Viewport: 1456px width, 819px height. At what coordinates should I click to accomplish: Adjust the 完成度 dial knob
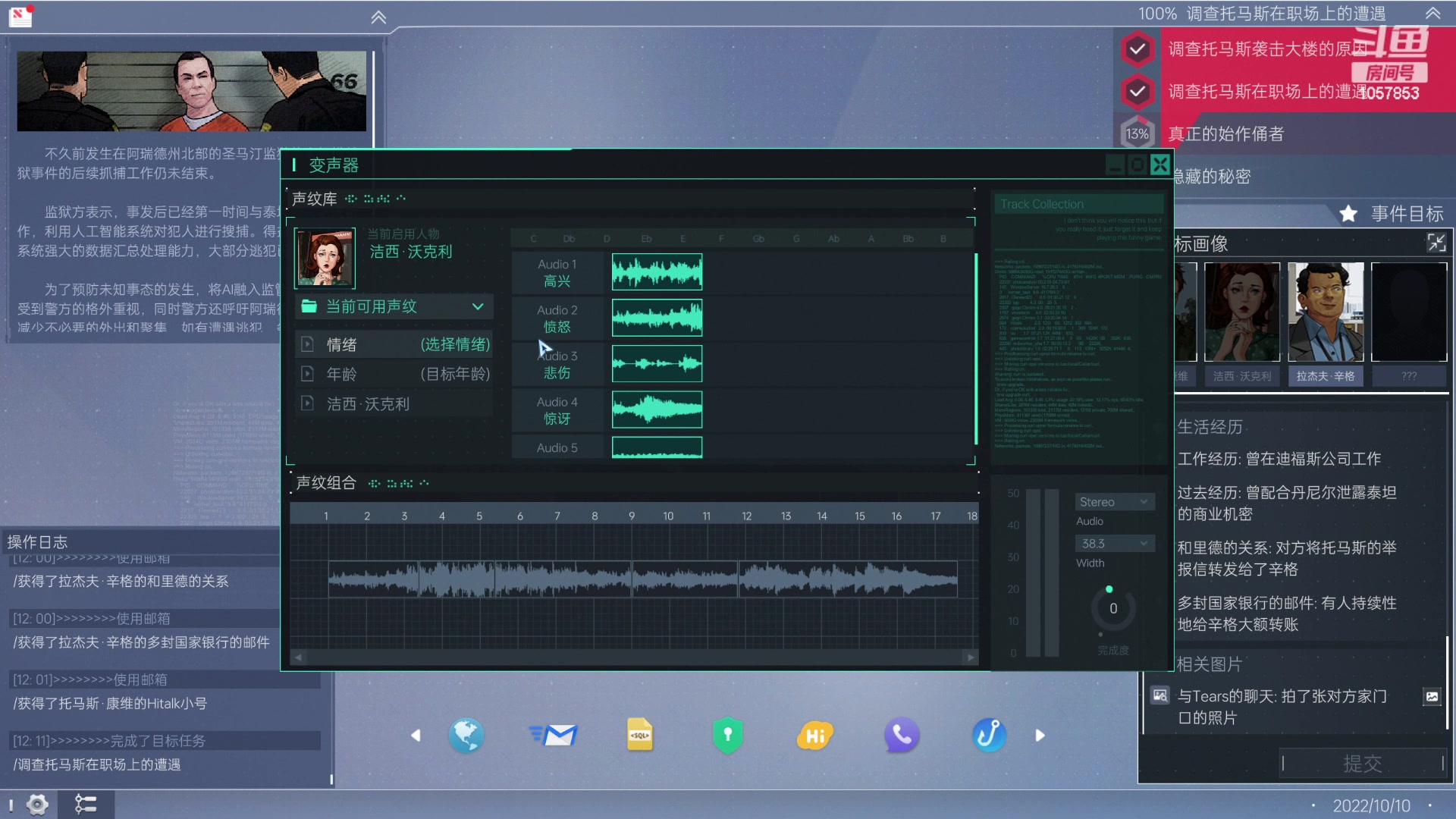point(1112,608)
